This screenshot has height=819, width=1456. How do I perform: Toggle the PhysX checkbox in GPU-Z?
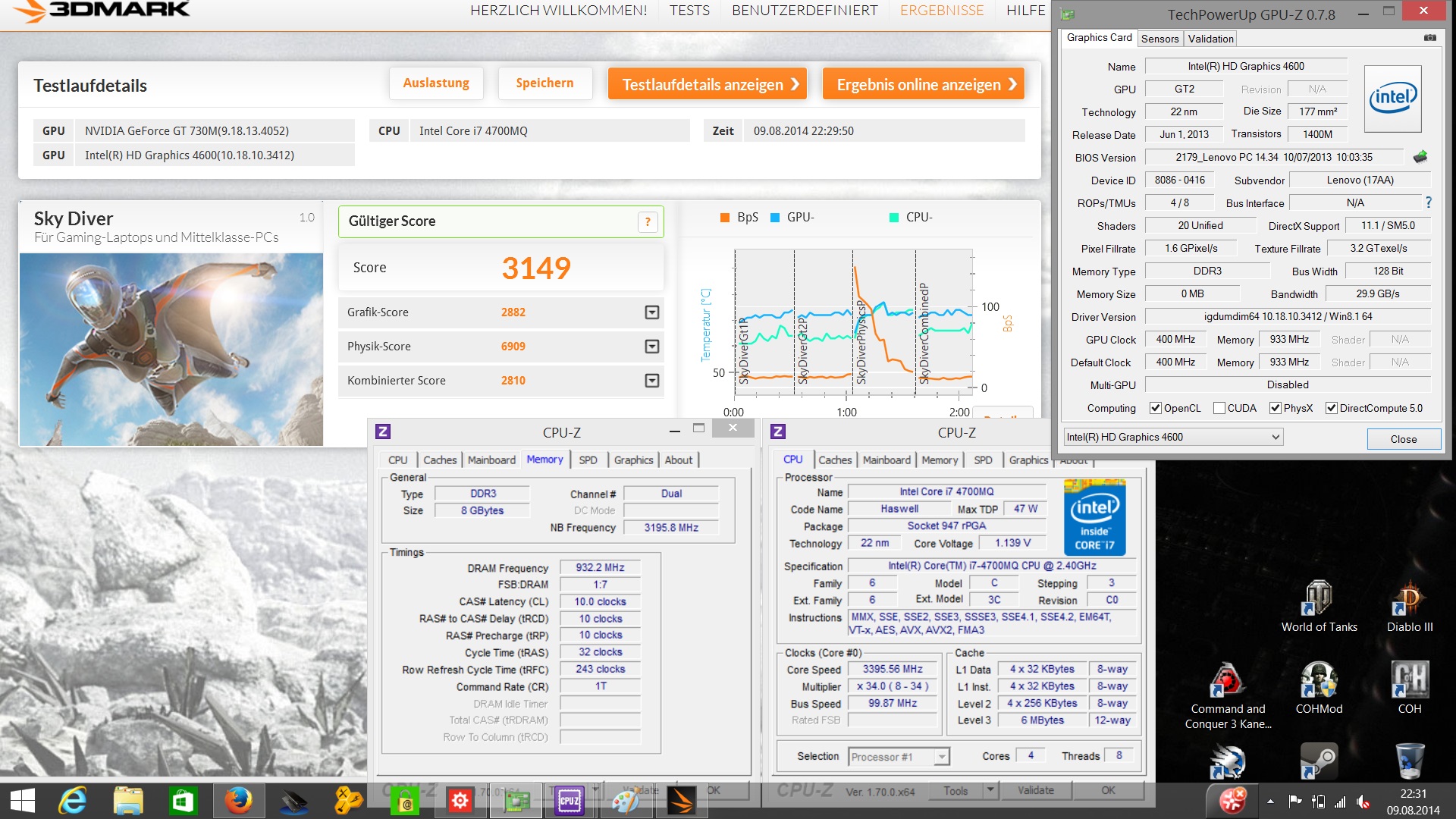(1276, 408)
